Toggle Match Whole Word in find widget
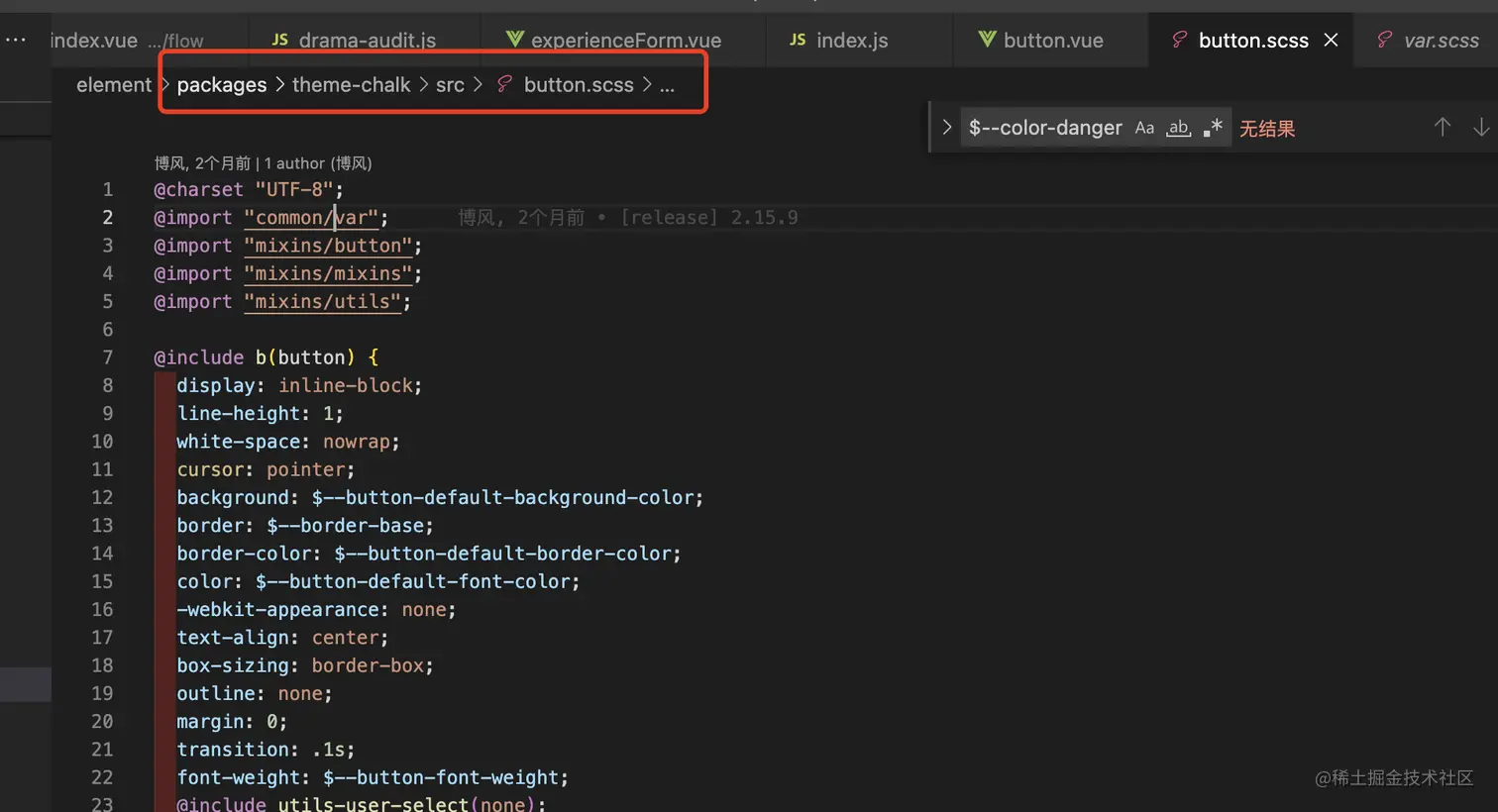Screen dimensions: 1498x812 pyautogui.click(x=1178, y=128)
